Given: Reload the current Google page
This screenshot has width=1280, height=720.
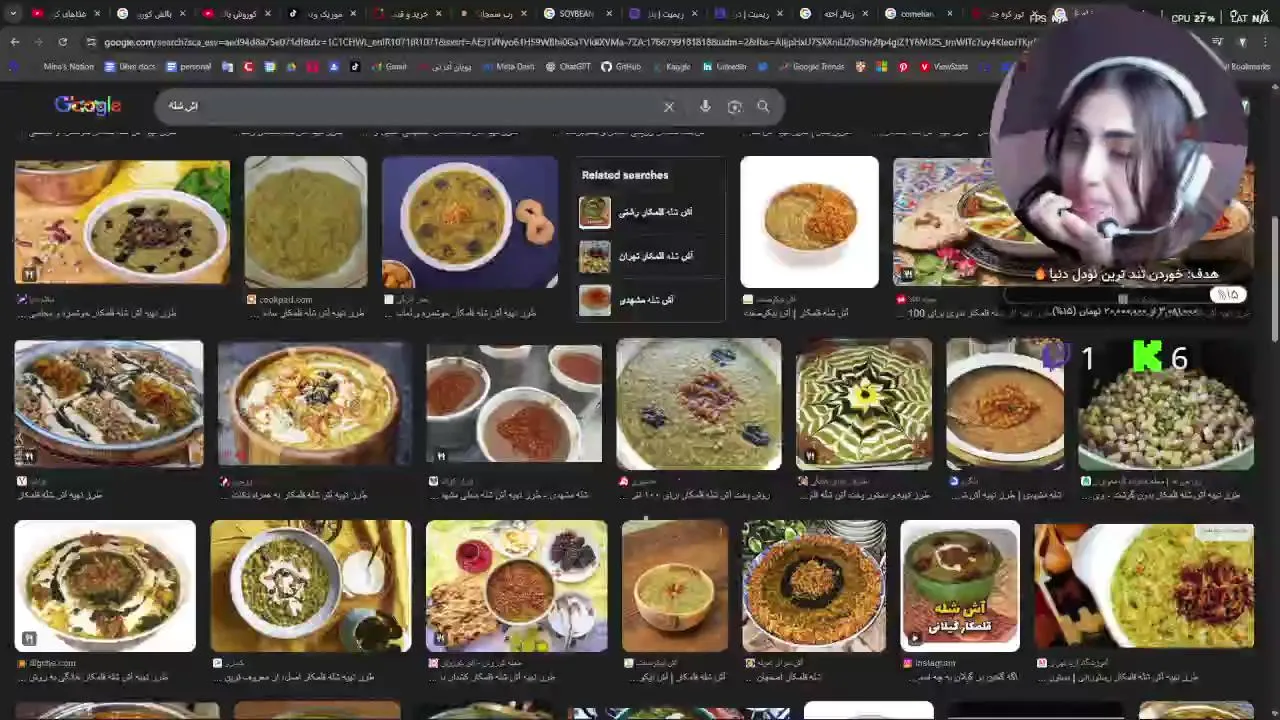Looking at the screenshot, I should tap(62, 42).
